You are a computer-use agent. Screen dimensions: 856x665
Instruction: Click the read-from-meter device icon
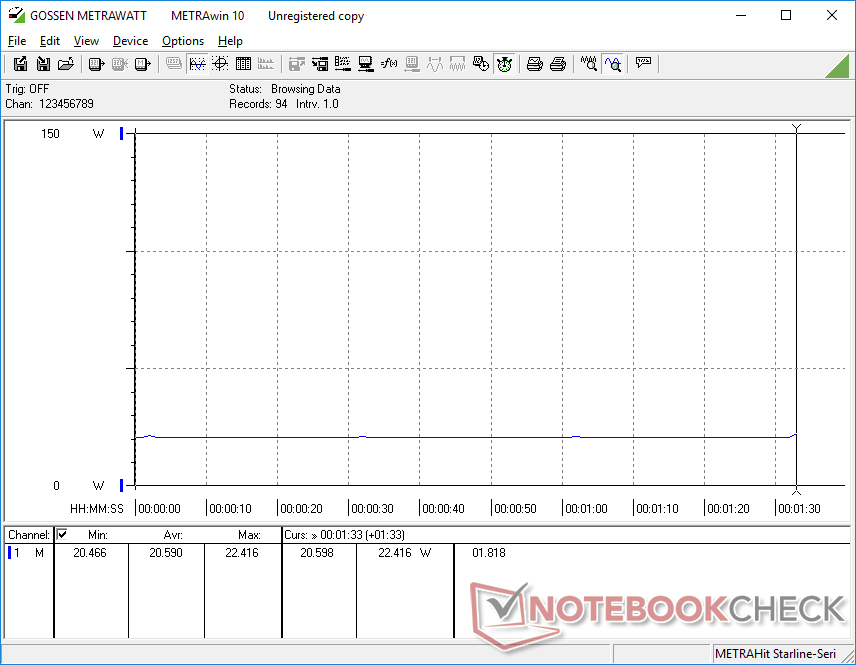click(97, 64)
